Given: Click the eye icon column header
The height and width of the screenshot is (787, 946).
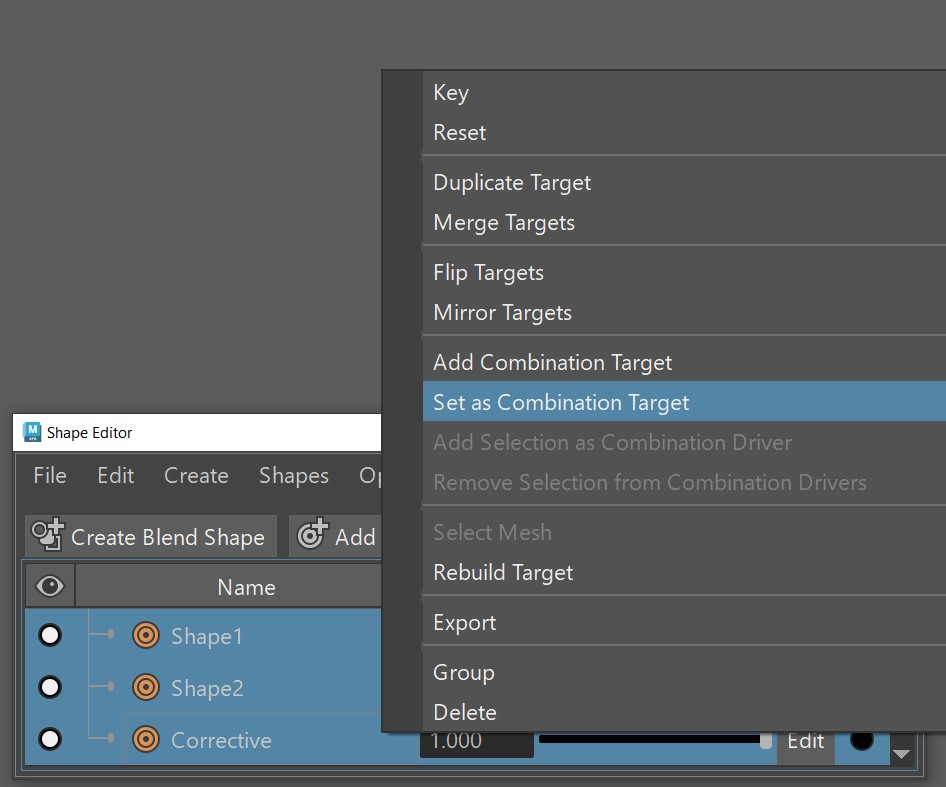Looking at the screenshot, I should [x=49, y=586].
